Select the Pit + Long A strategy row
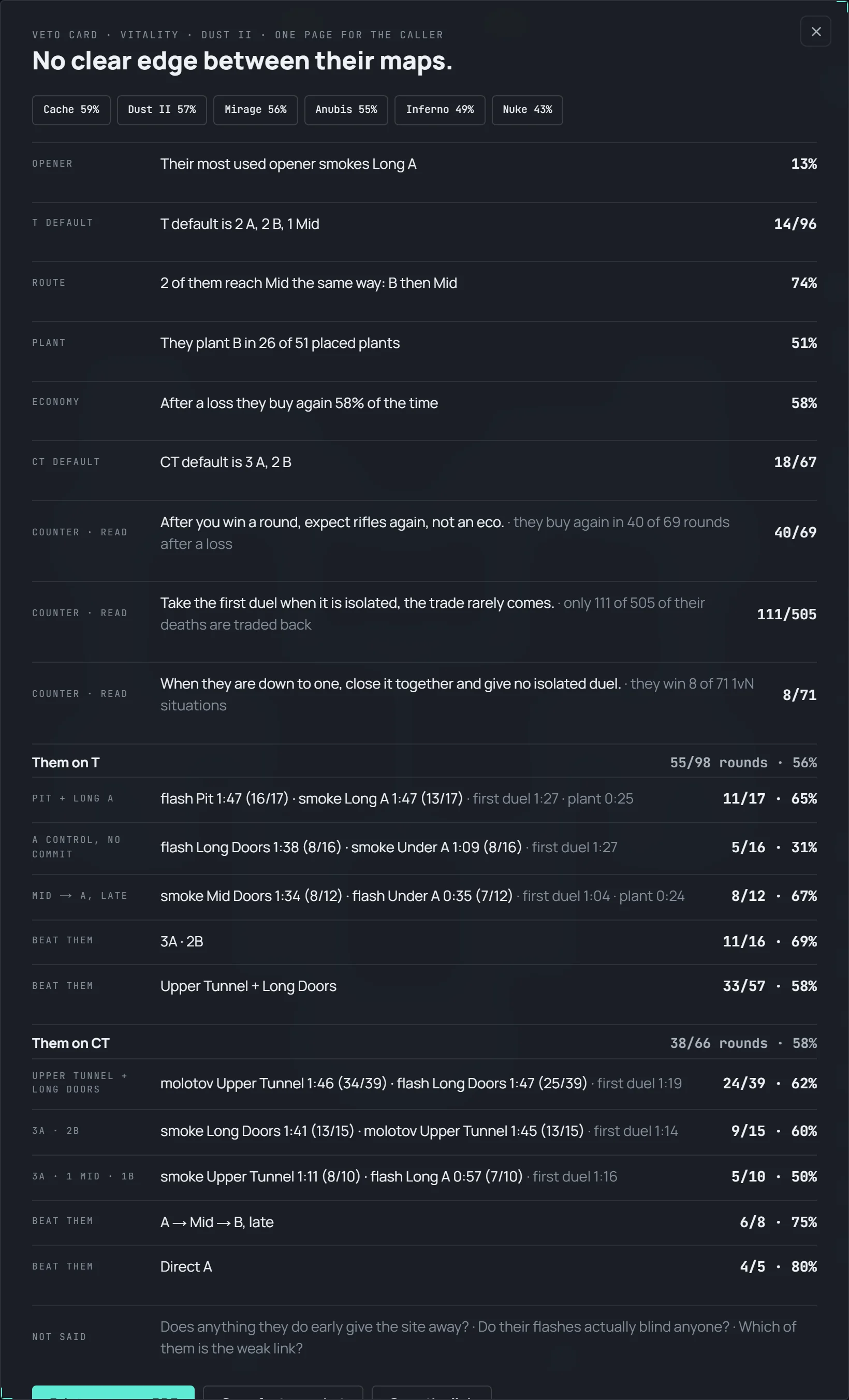849x1400 pixels. coord(424,799)
